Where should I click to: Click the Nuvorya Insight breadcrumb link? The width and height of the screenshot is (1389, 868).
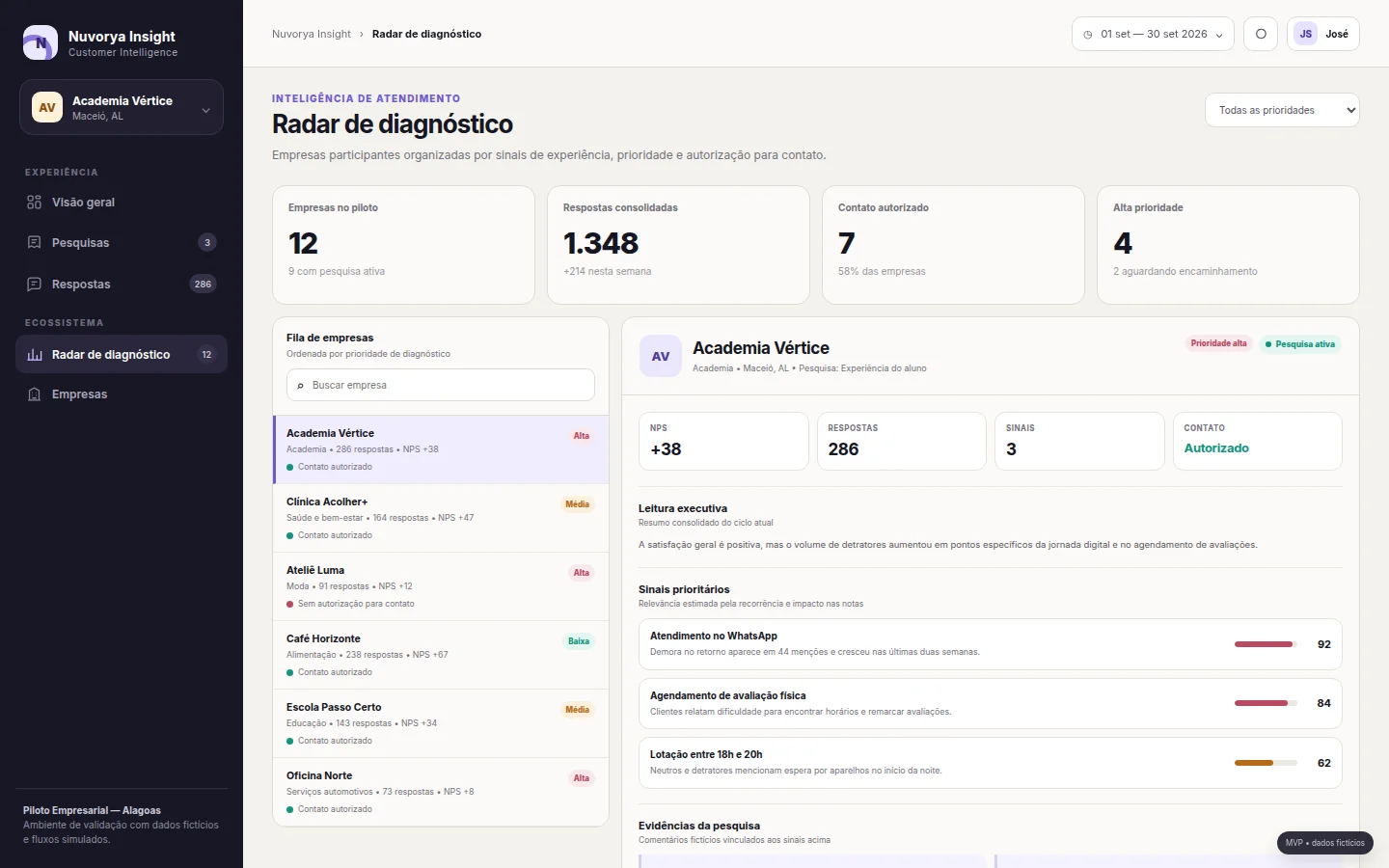click(312, 34)
